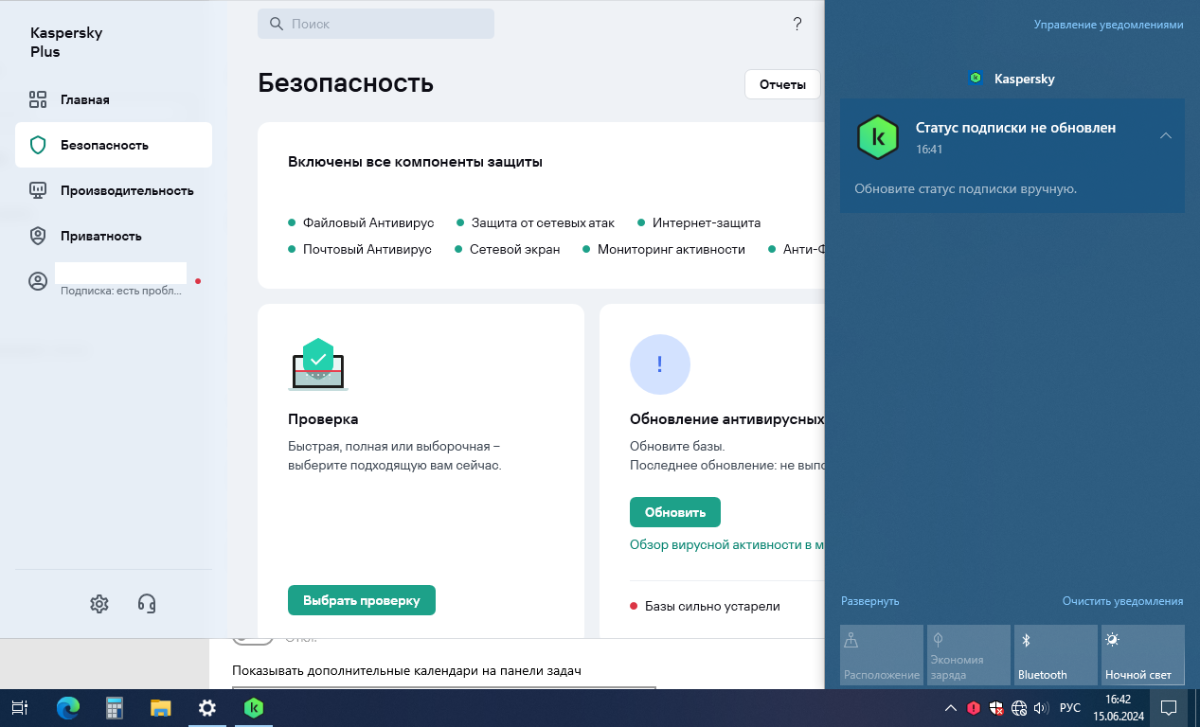Click Включены все компоненты защиты heading
The image size is (1200, 727).
(x=415, y=162)
